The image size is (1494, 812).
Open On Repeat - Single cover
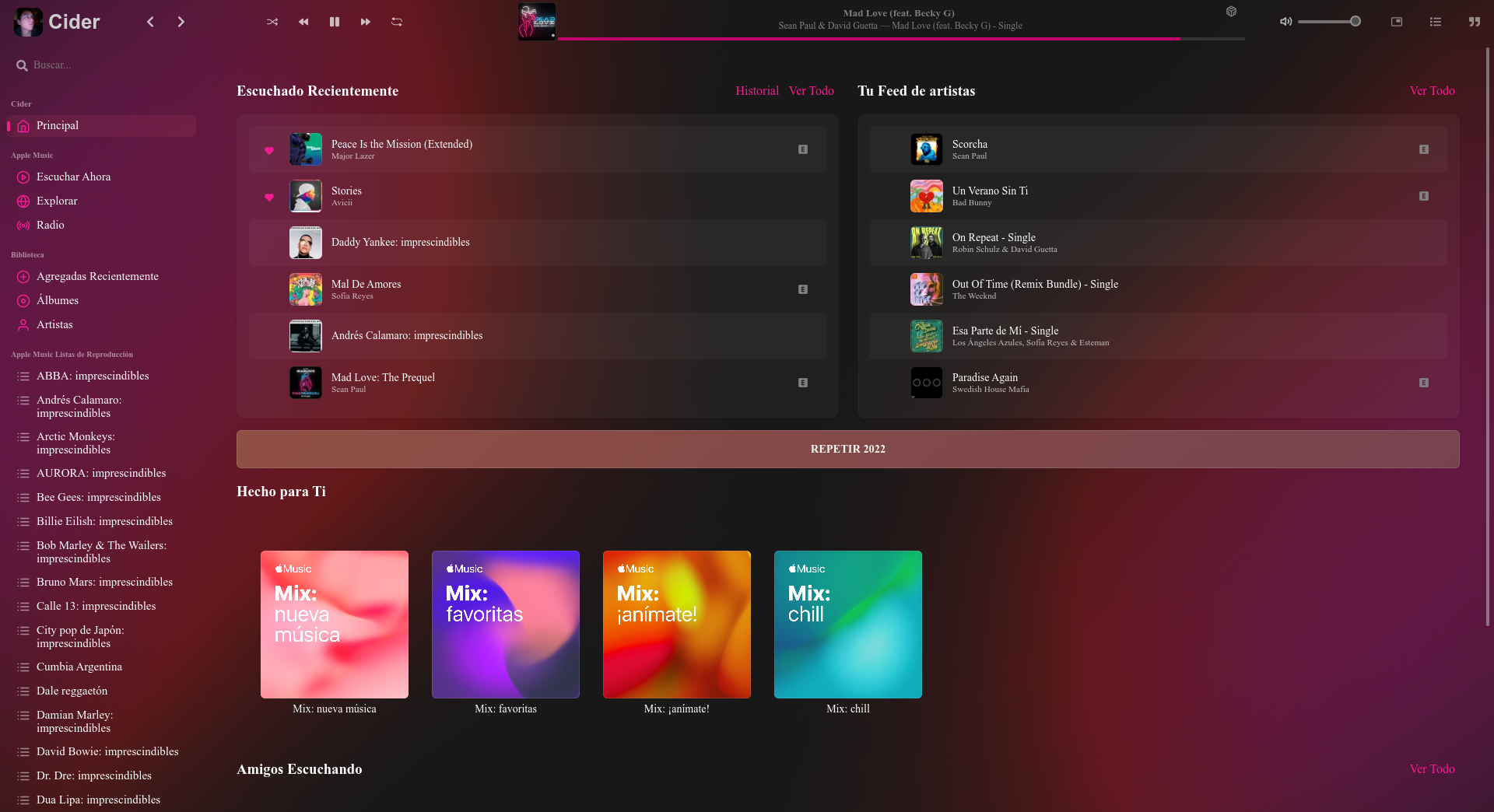[x=927, y=243]
